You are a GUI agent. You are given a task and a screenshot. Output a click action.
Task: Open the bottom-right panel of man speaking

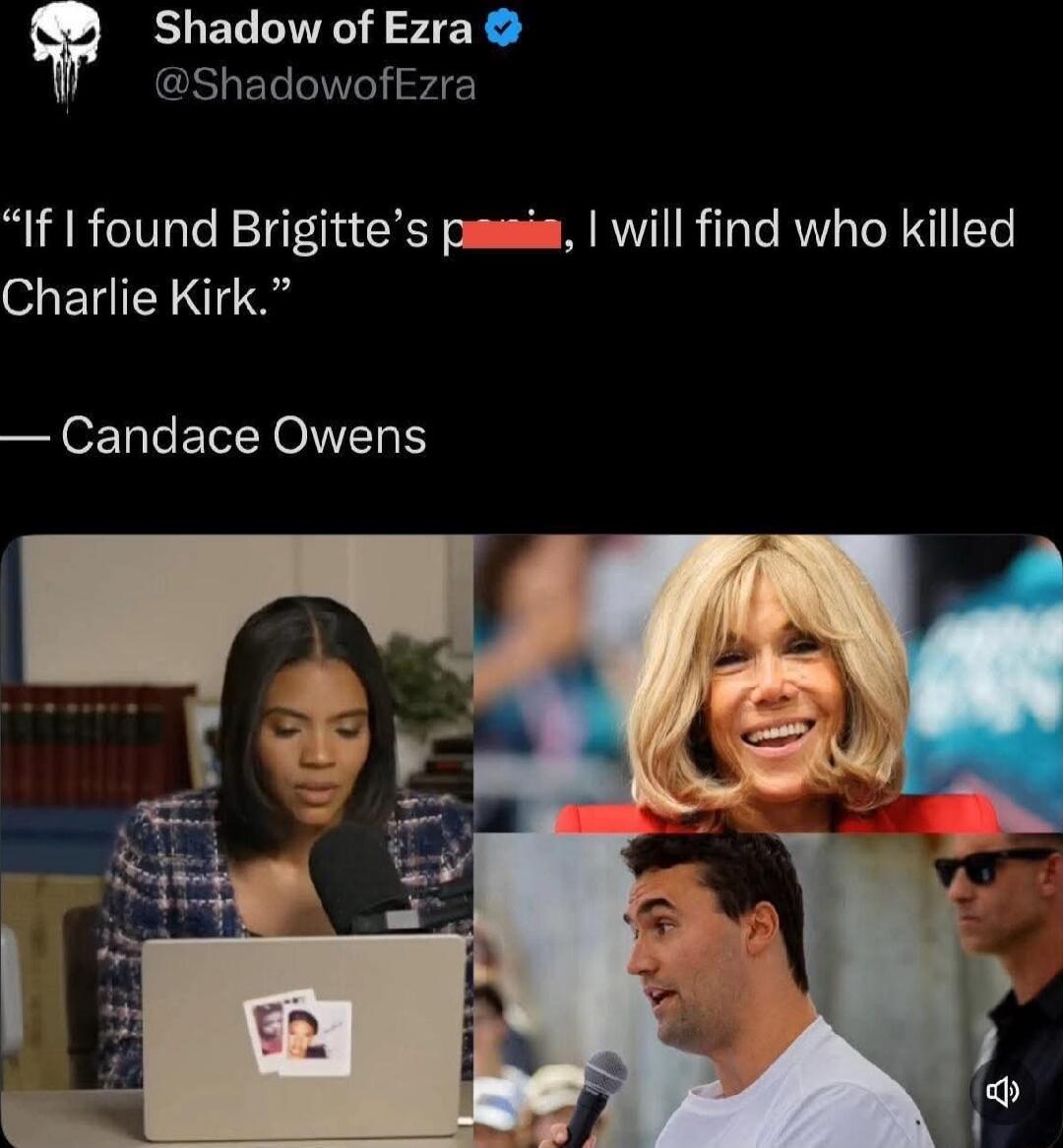click(768, 990)
